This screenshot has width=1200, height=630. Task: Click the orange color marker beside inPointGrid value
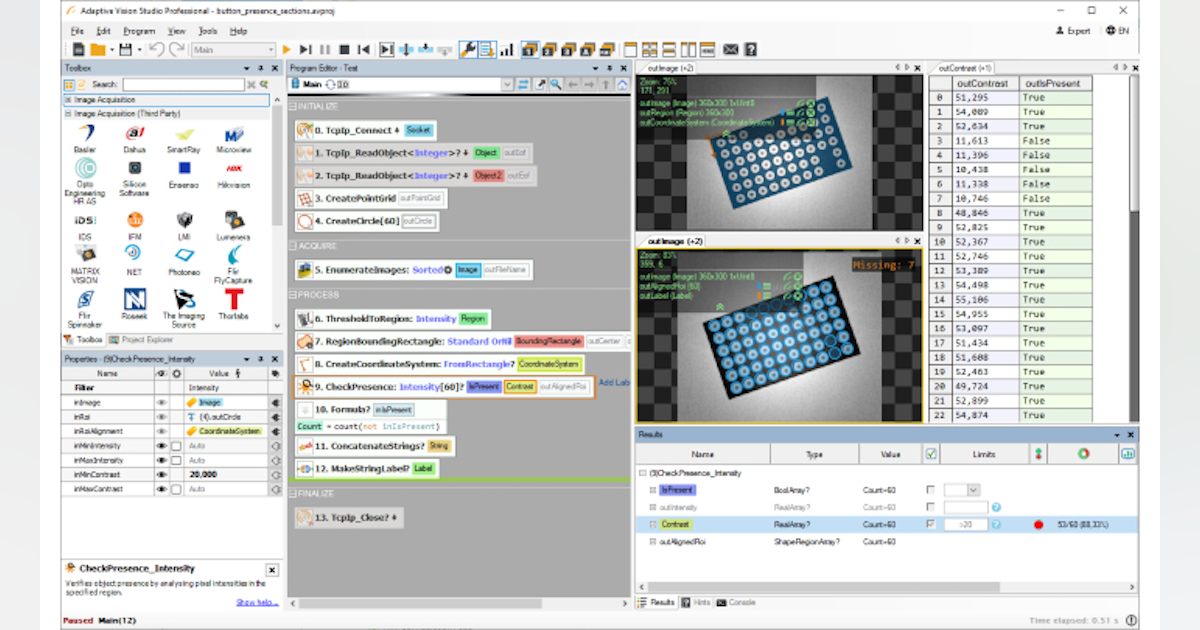[193, 402]
